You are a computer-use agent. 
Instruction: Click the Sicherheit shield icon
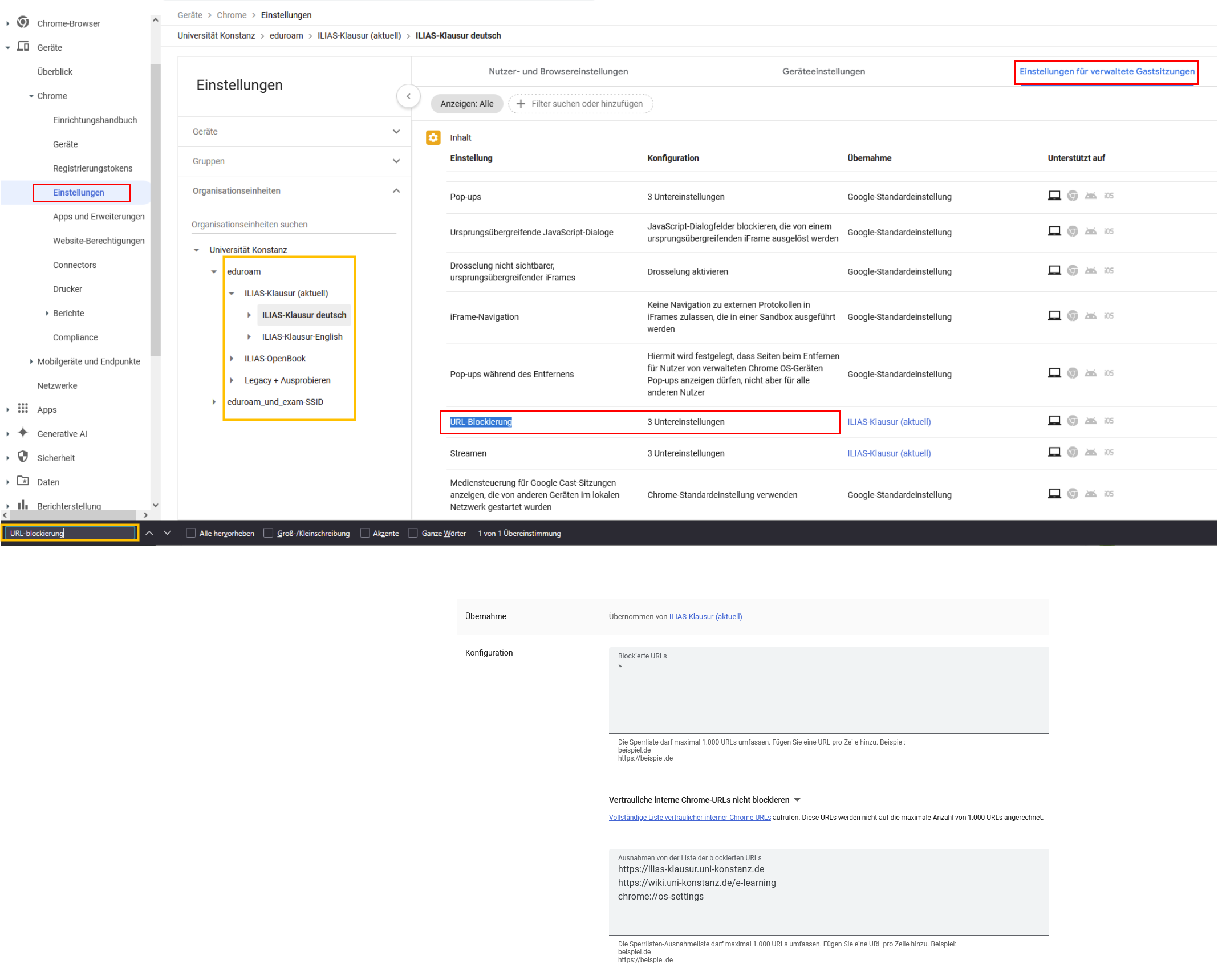(x=23, y=457)
